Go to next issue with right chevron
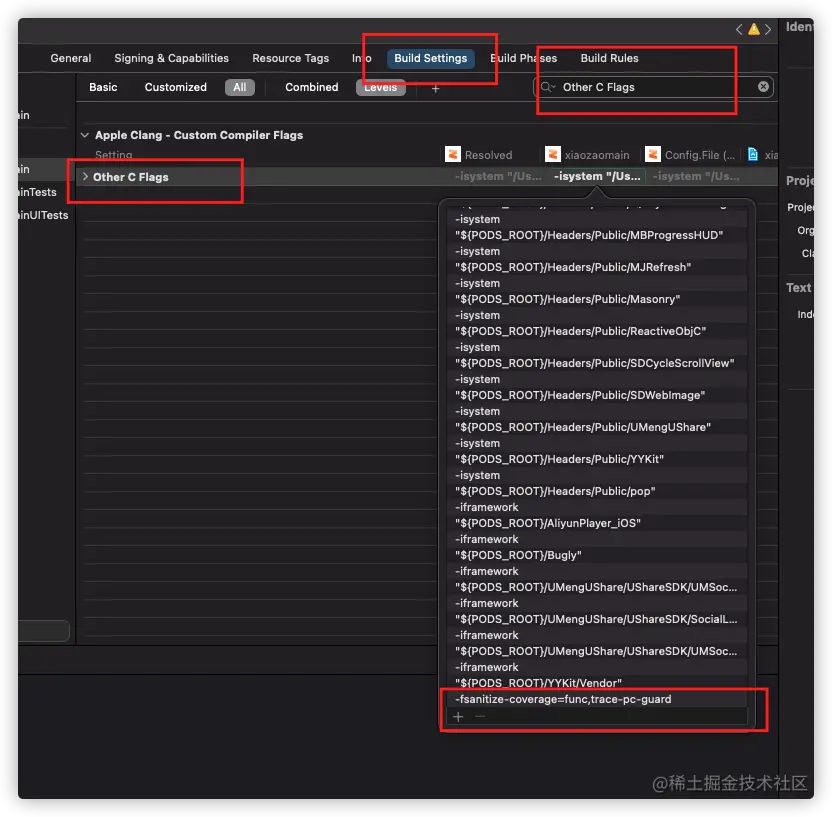Viewport: 832px width, 817px height. point(768,30)
